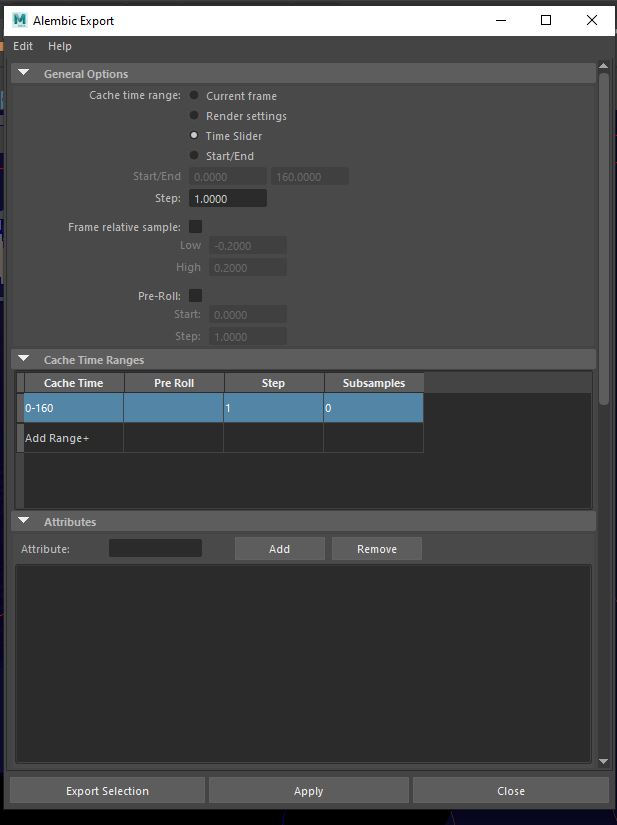Click the Step column header
The image size is (617, 825).
click(x=274, y=383)
